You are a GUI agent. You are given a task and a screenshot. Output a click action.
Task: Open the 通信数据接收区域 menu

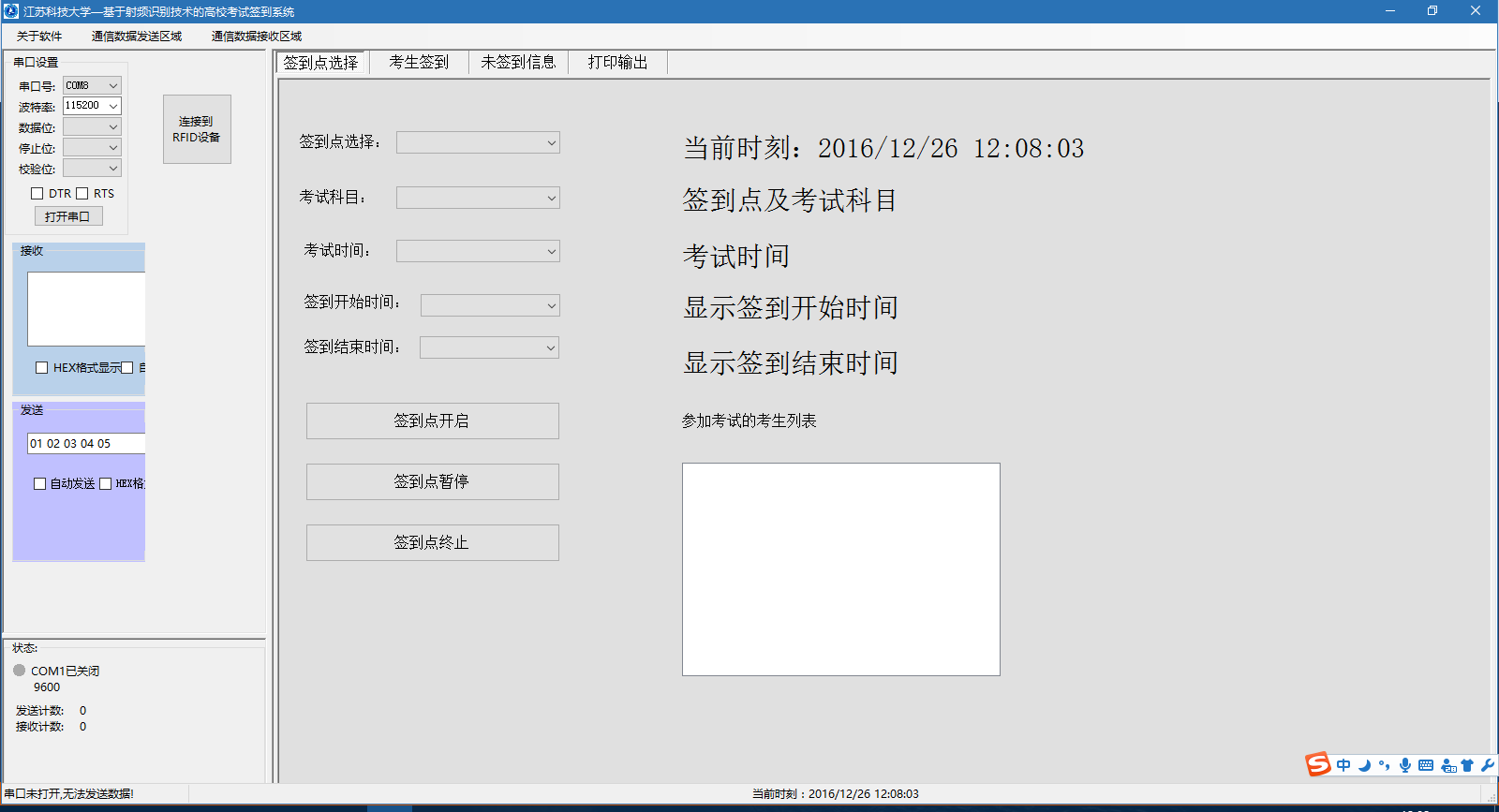(x=257, y=37)
